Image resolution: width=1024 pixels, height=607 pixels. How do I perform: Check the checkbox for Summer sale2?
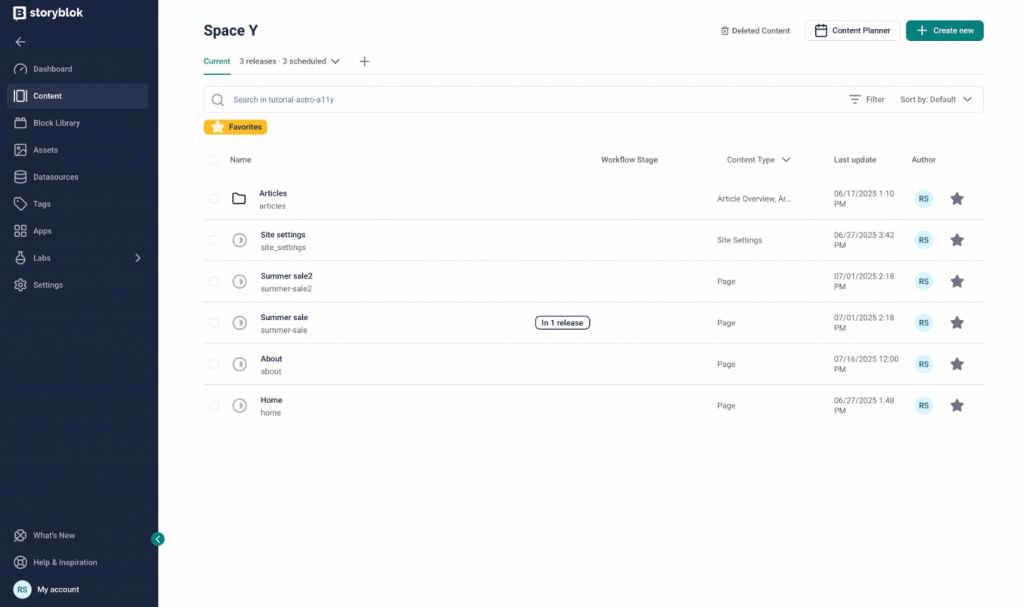point(213,281)
